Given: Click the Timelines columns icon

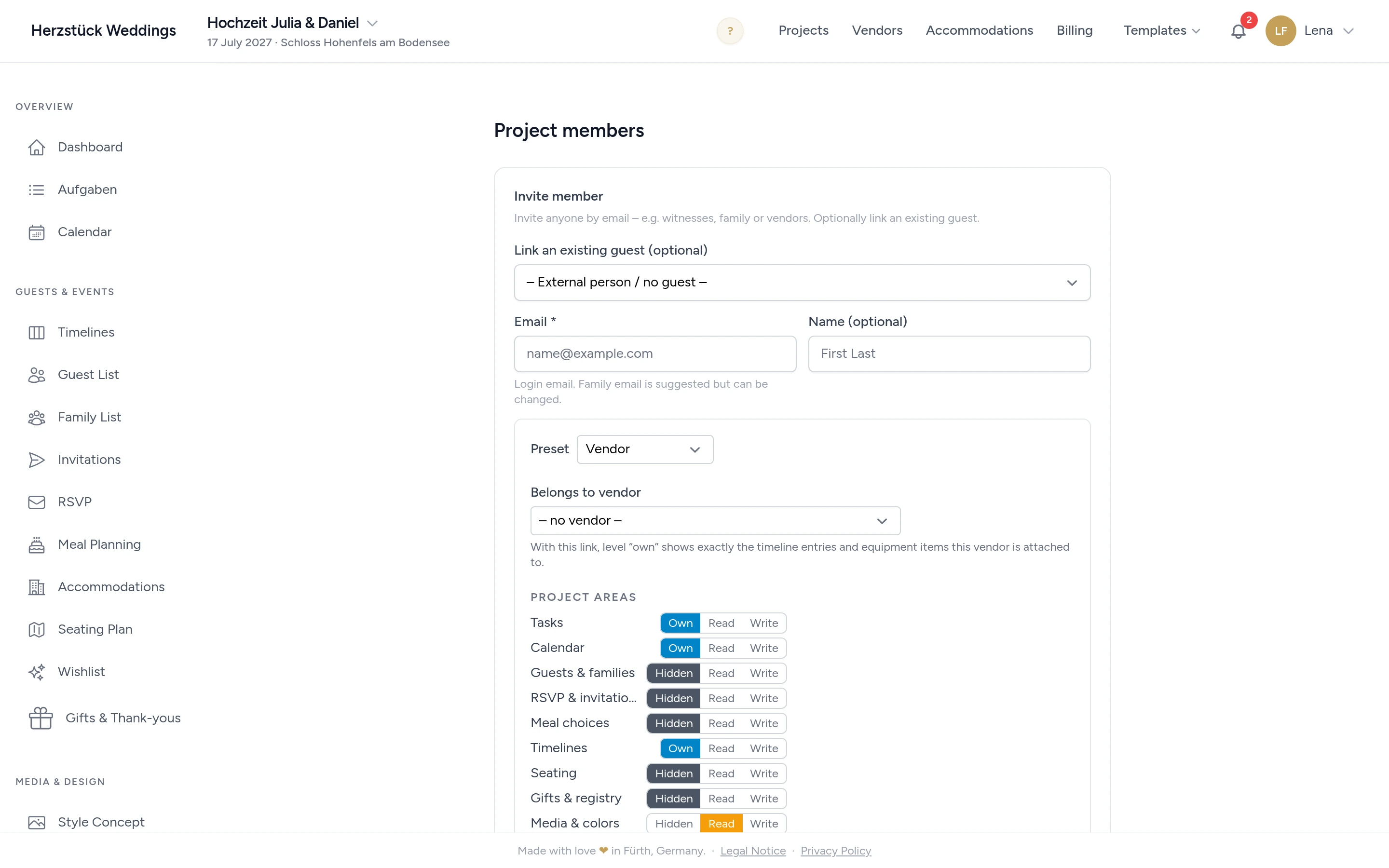Looking at the screenshot, I should click(36, 332).
